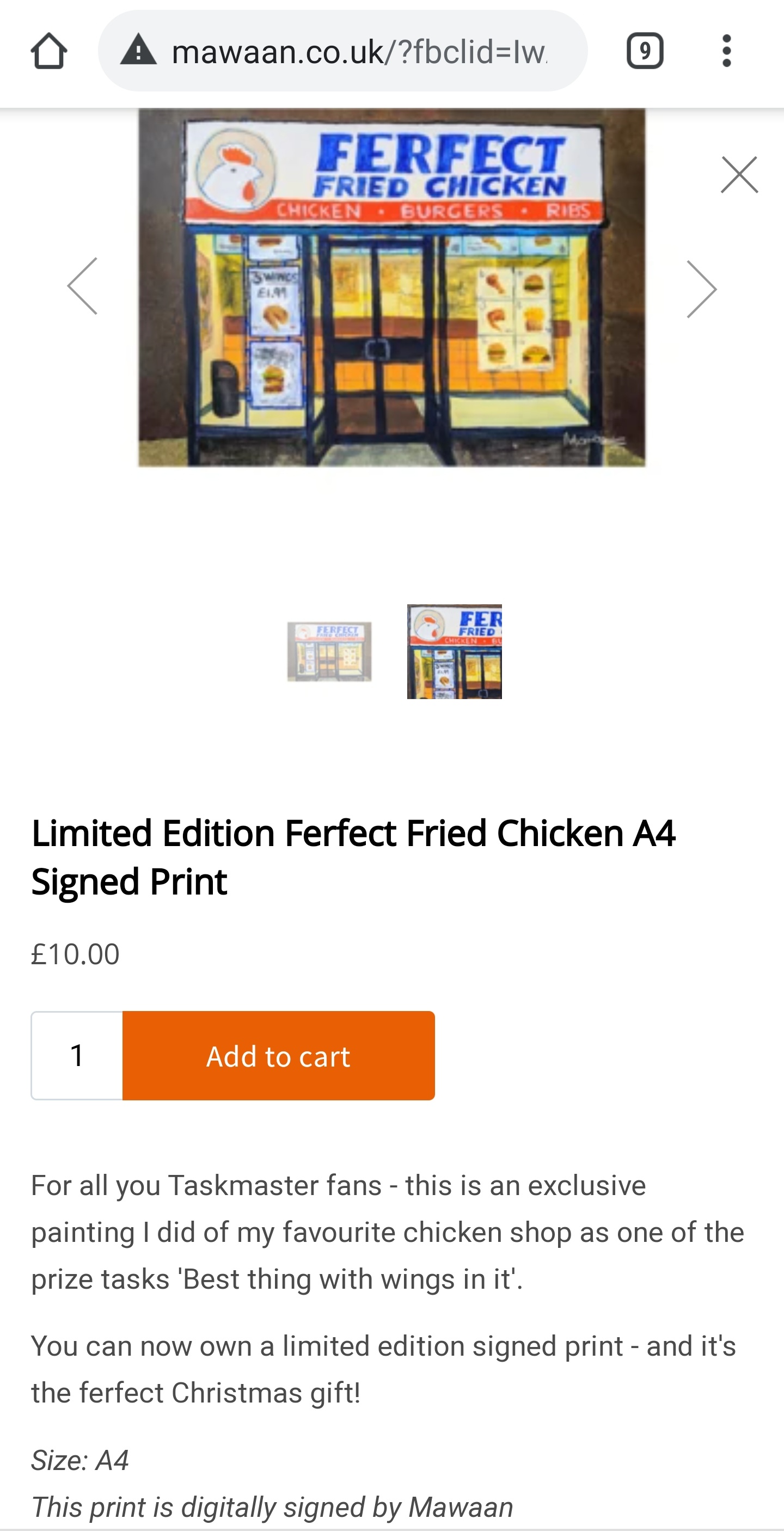Focus the quantity input field
The height and width of the screenshot is (1531, 784).
(77, 1056)
